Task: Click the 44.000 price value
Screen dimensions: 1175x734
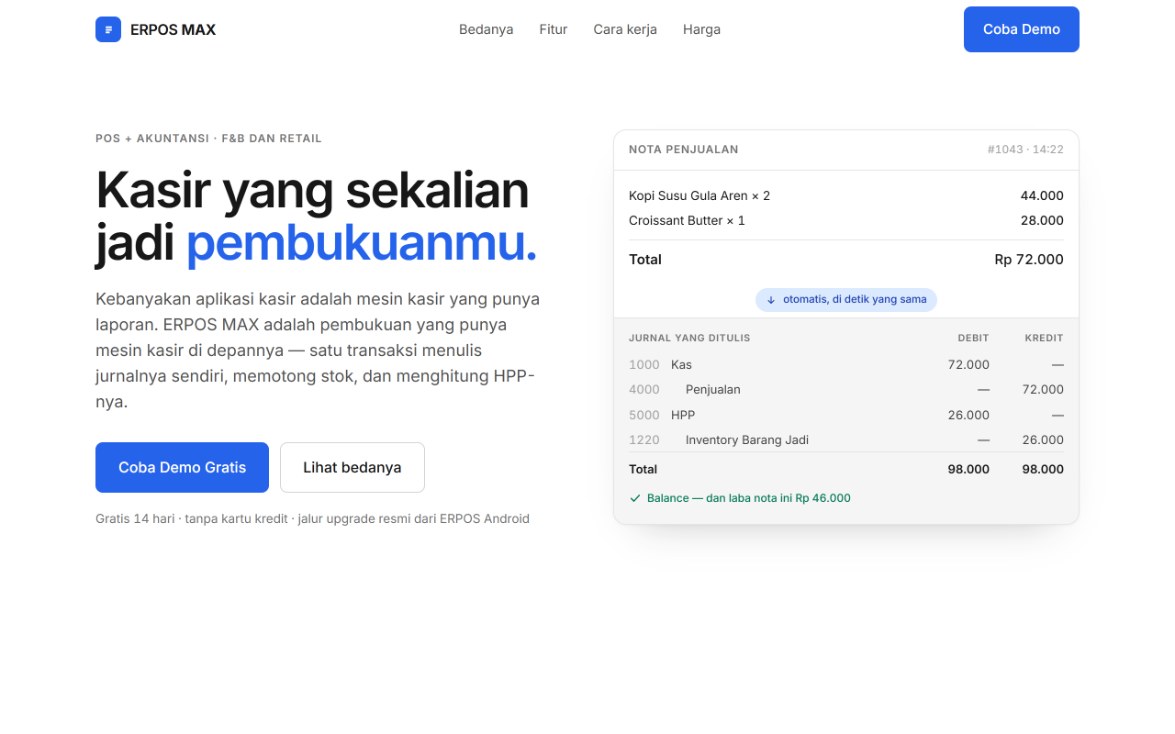Action: click(x=1042, y=196)
